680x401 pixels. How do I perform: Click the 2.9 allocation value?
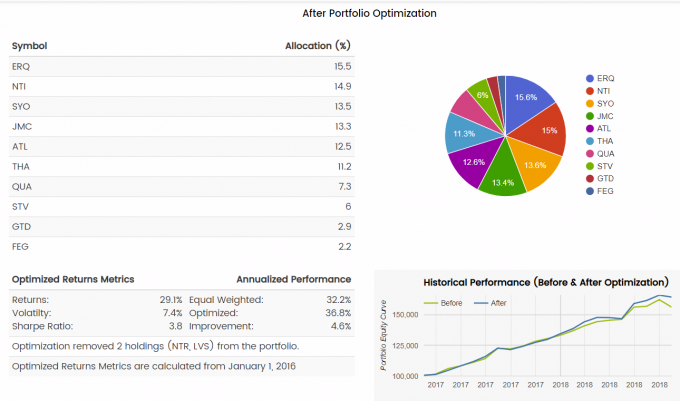pyautogui.click(x=345, y=227)
